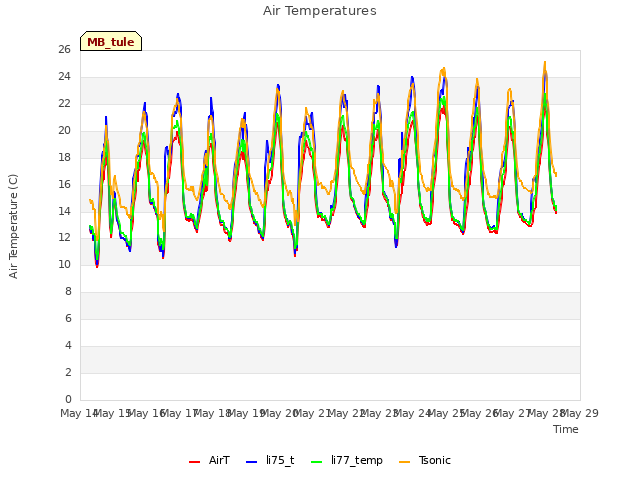Click the y-axis value 22
This screenshot has width=640, height=480.
click(64, 103)
